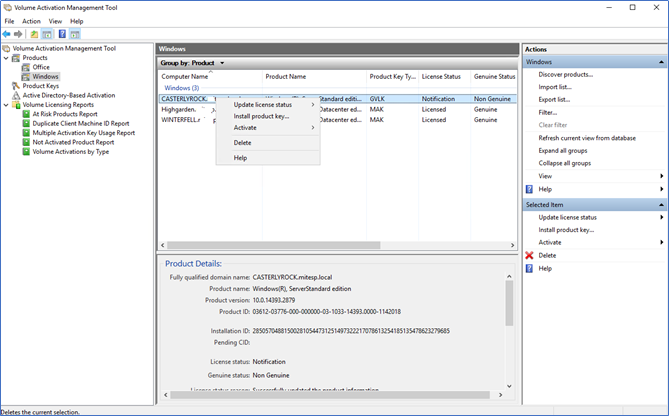669x416 pixels.
Task: Choose Help in the context menu
Action: click(x=268, y=158)
